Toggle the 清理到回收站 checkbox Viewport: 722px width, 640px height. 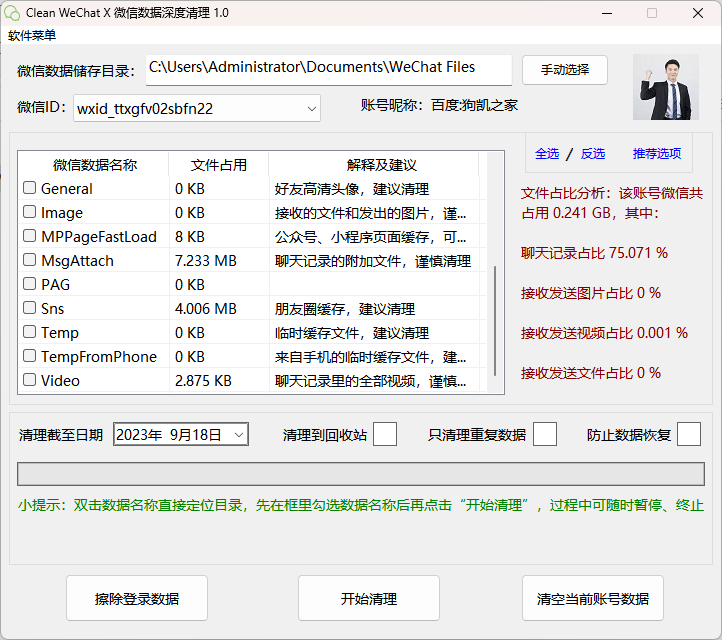pyautogui.click(x=385, y=434)
